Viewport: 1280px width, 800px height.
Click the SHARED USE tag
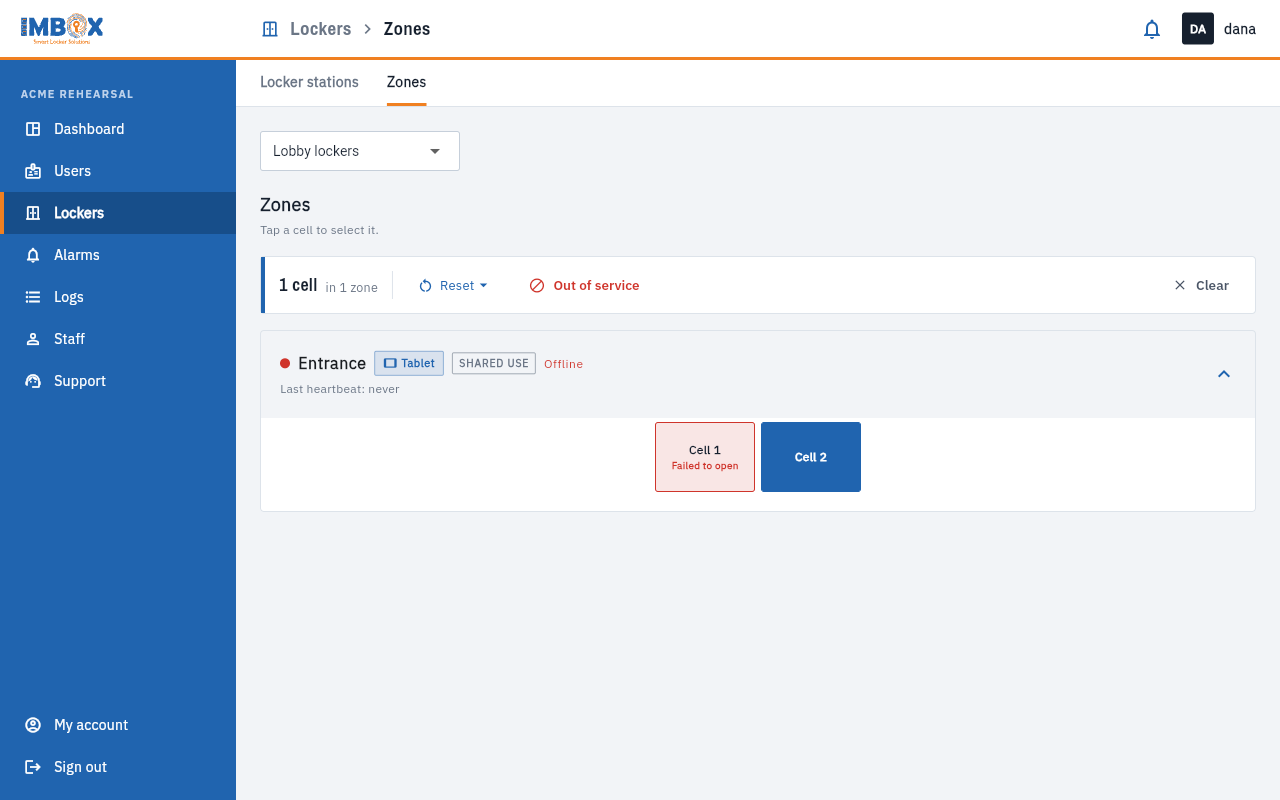point(494,363)
